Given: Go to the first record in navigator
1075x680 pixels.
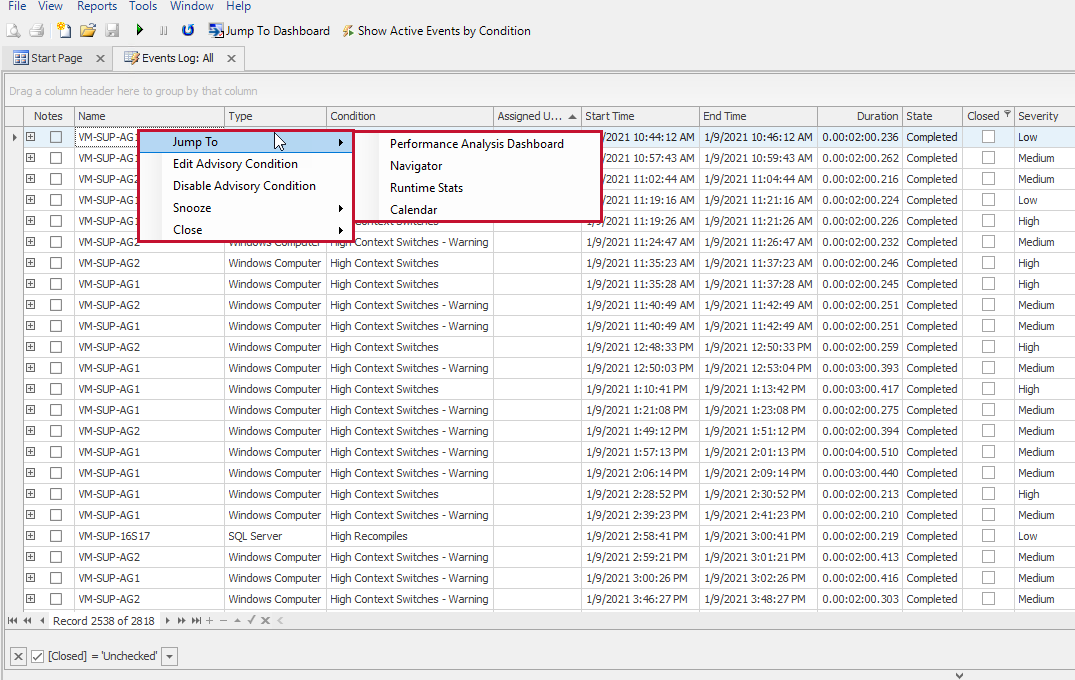Looking at the screenshot, I should coord(12,621).
